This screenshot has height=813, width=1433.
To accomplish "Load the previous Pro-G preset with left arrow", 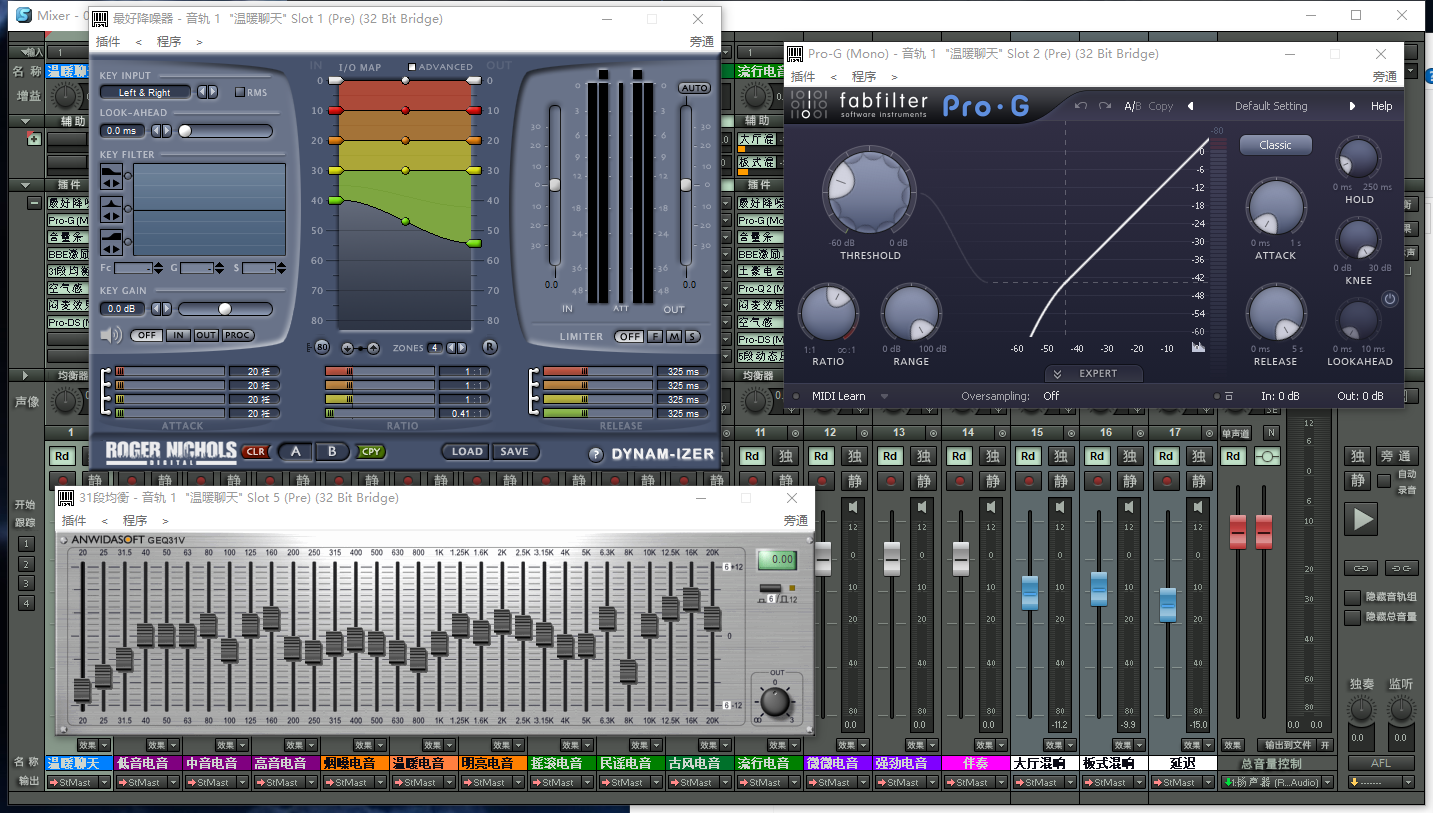I will tap(1191, 106).
